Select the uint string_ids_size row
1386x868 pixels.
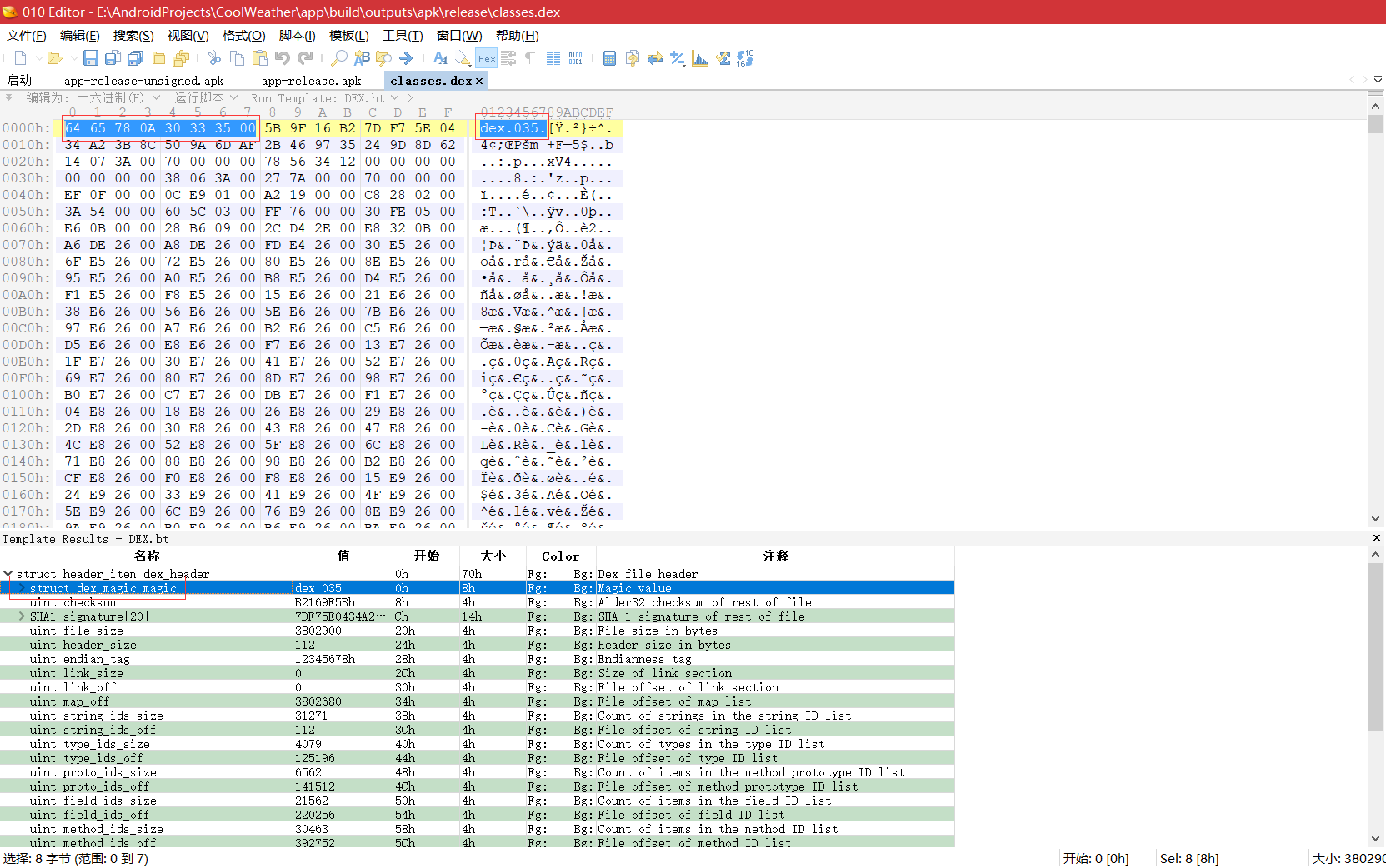click(477, 716)
